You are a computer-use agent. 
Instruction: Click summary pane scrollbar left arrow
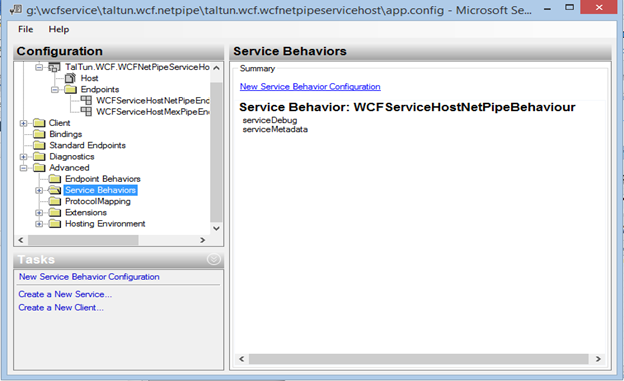click(x=242, y=359)
